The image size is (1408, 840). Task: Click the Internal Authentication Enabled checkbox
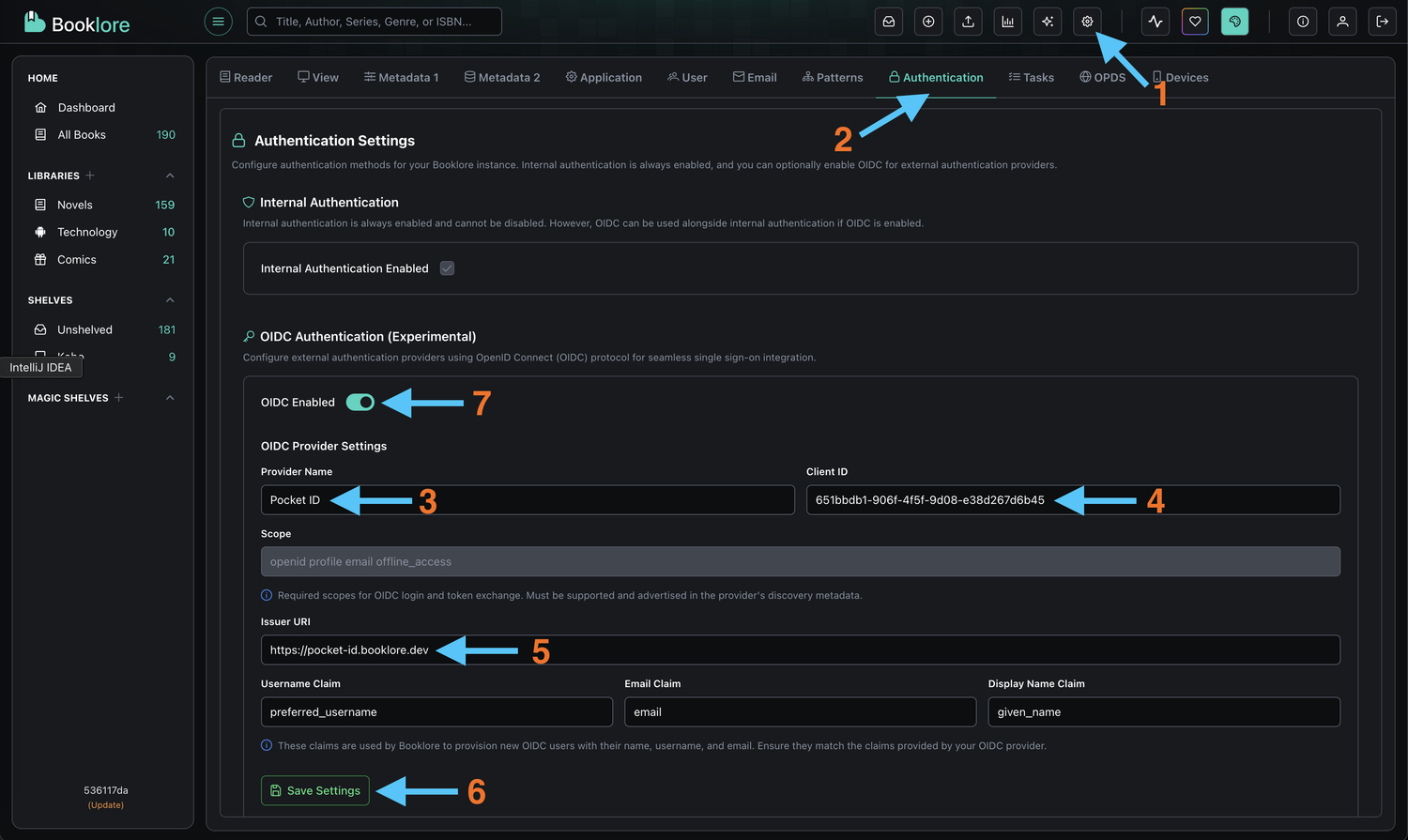(x=447, y=267)
